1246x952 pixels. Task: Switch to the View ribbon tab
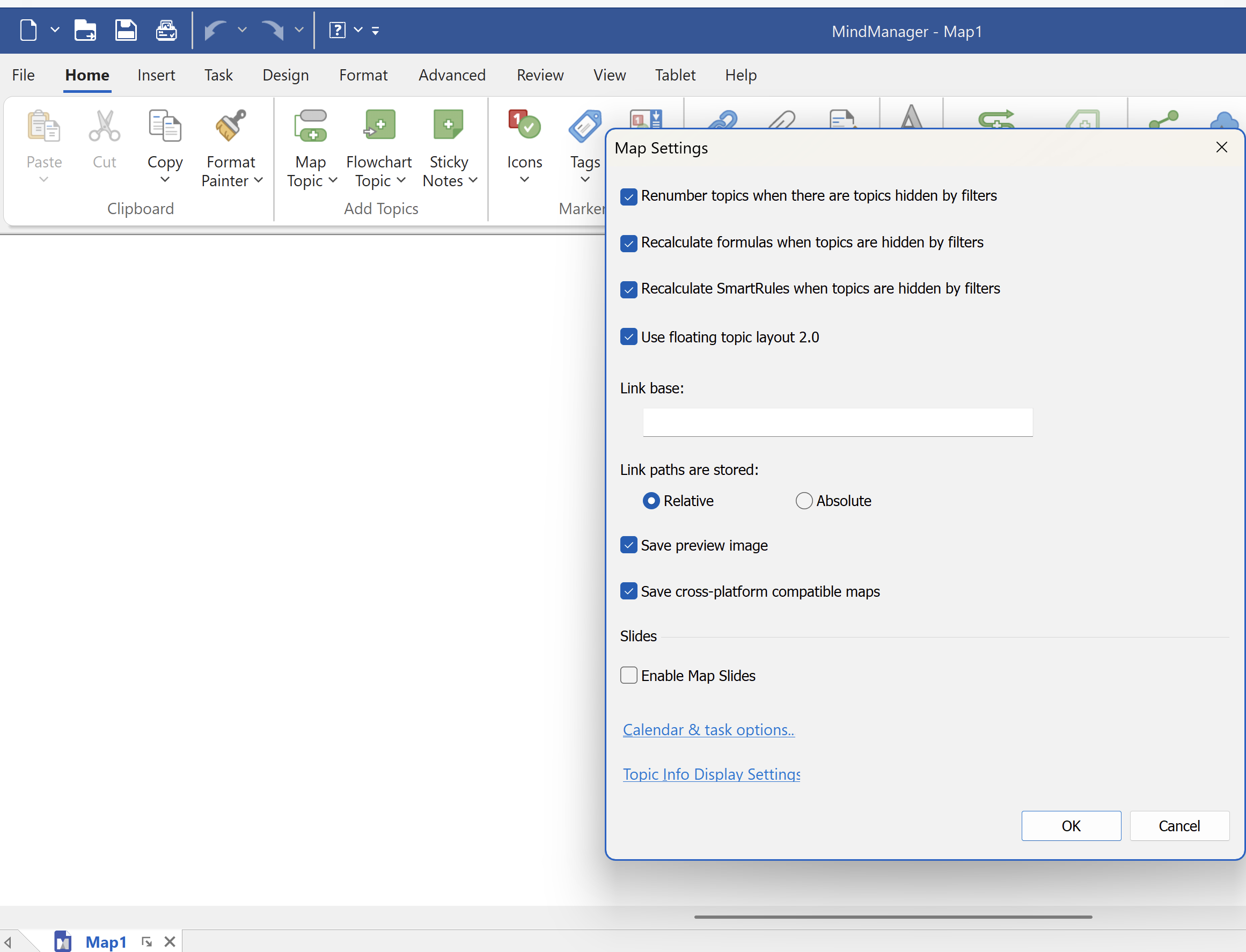click(x=610, y=75)
